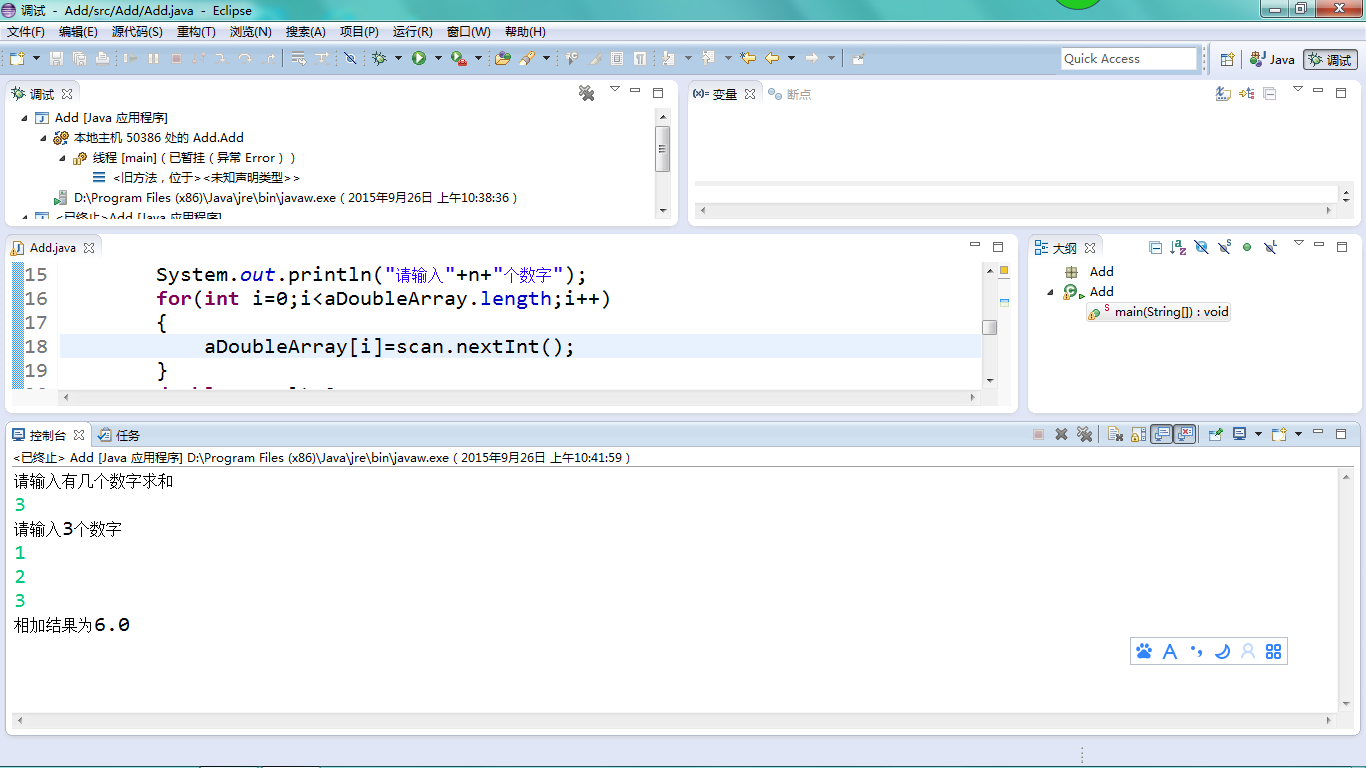Toggle punctuation mode on IME toolbar

1196,651
